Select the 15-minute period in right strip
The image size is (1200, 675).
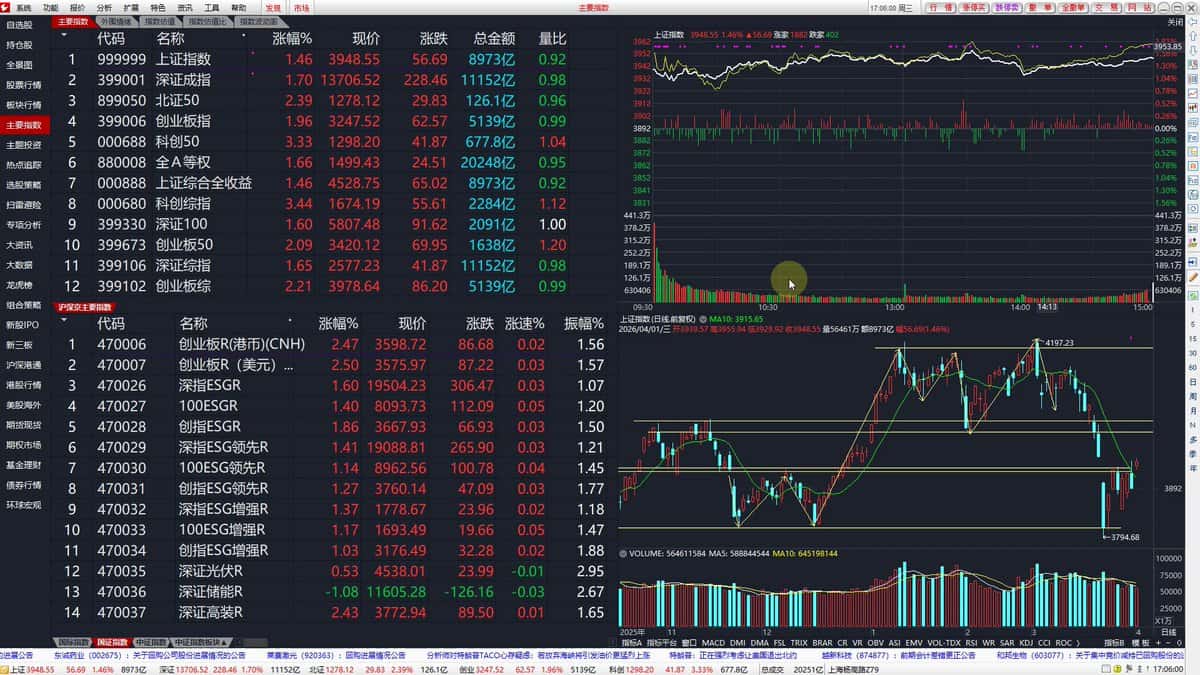(1193, 338)
